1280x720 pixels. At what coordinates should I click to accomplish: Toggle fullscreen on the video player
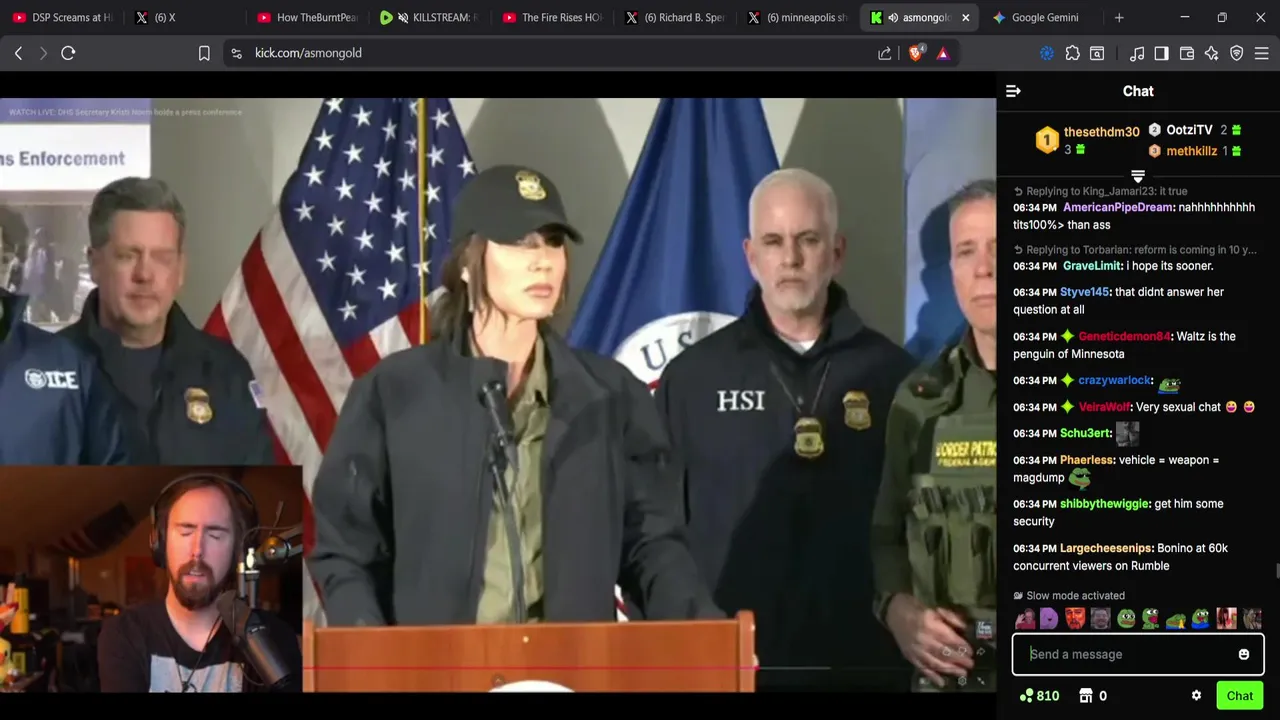[x=981, y=681]
